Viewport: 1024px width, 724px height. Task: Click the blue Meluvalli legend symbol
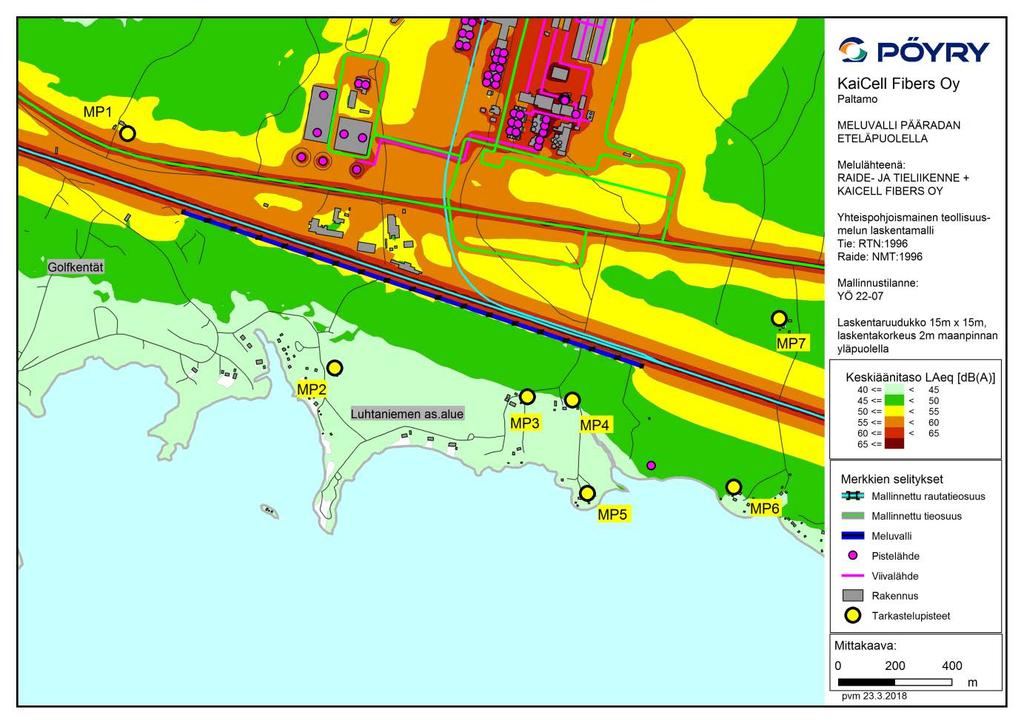(852, 536)
